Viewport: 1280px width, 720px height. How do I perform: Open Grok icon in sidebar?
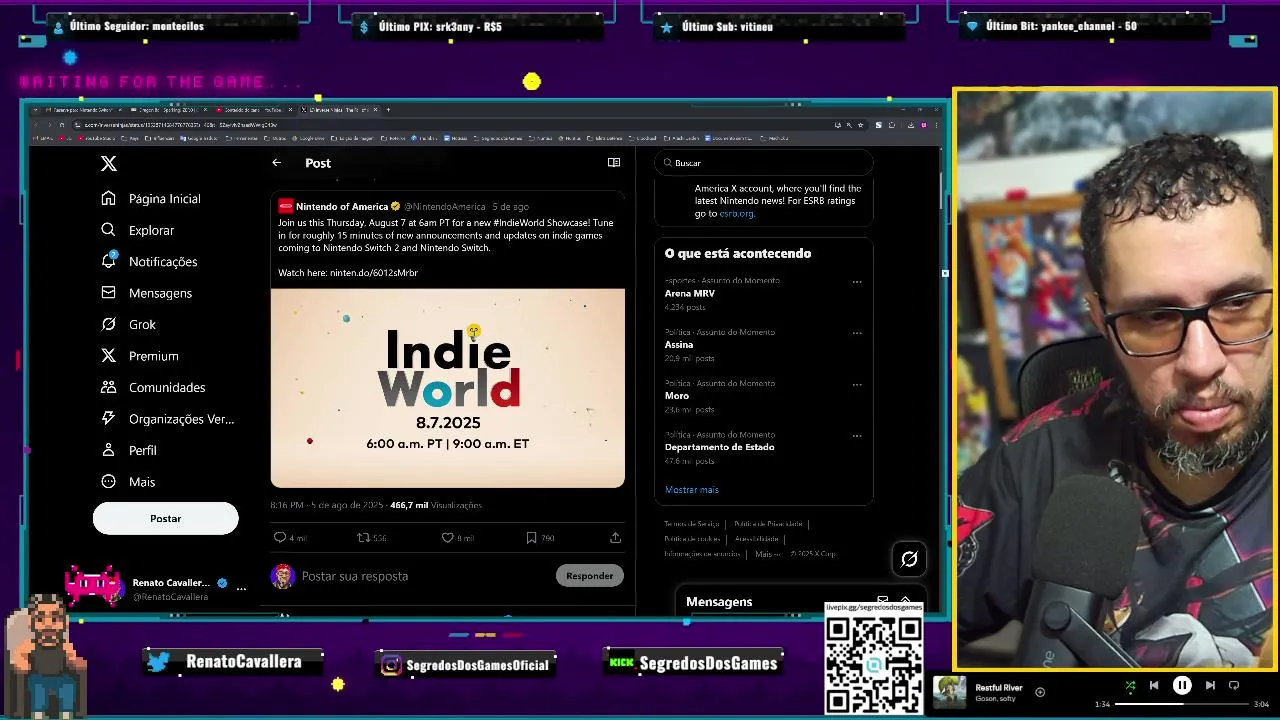coord(108,324)
